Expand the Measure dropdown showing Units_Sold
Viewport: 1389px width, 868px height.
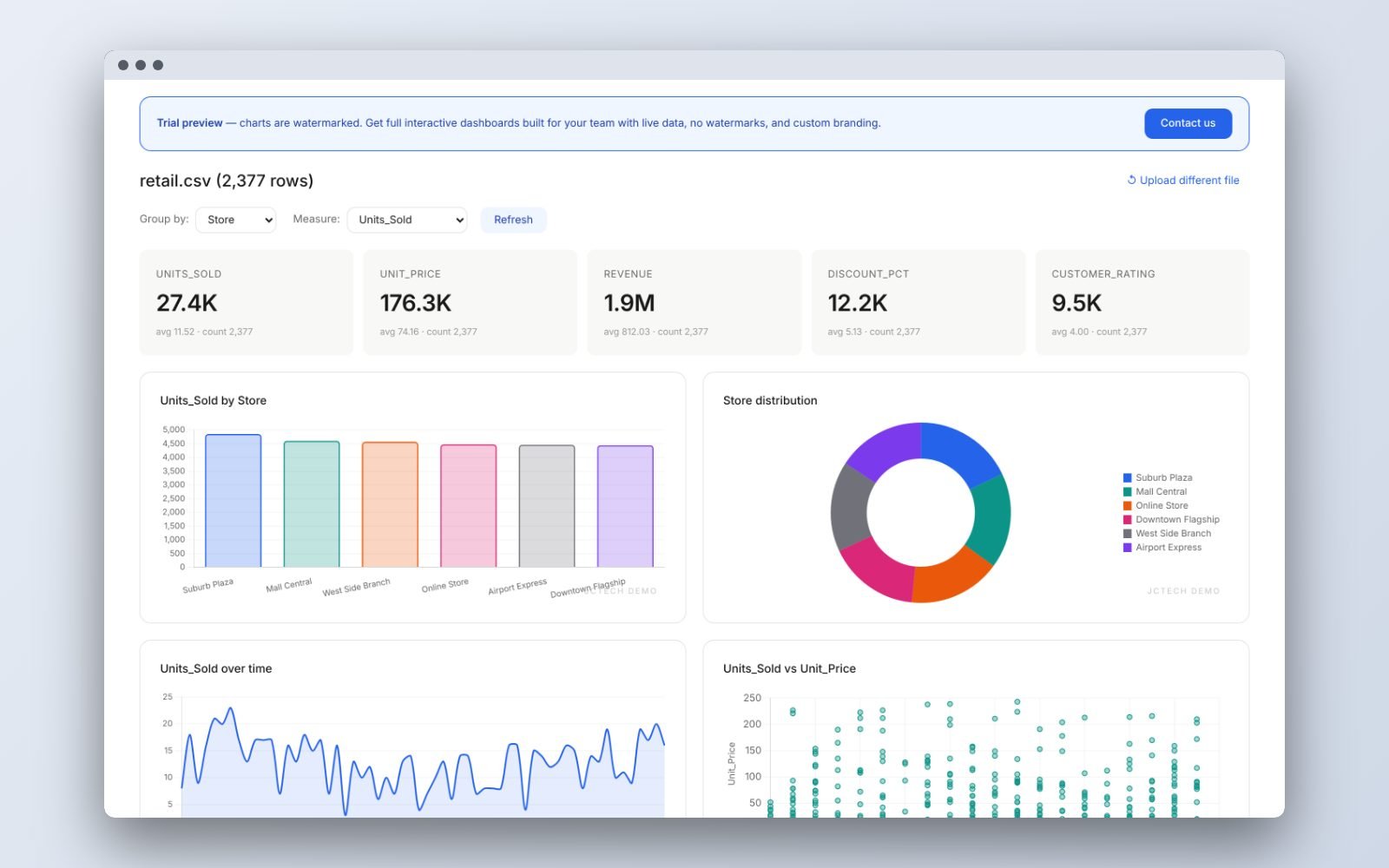pyautogui.click(x=407, y=220)
